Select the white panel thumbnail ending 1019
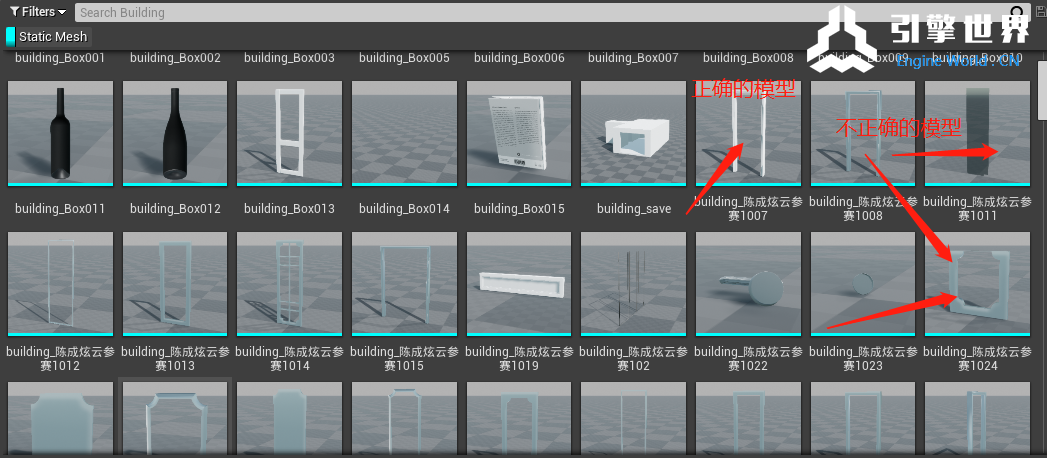 point(519,284)
